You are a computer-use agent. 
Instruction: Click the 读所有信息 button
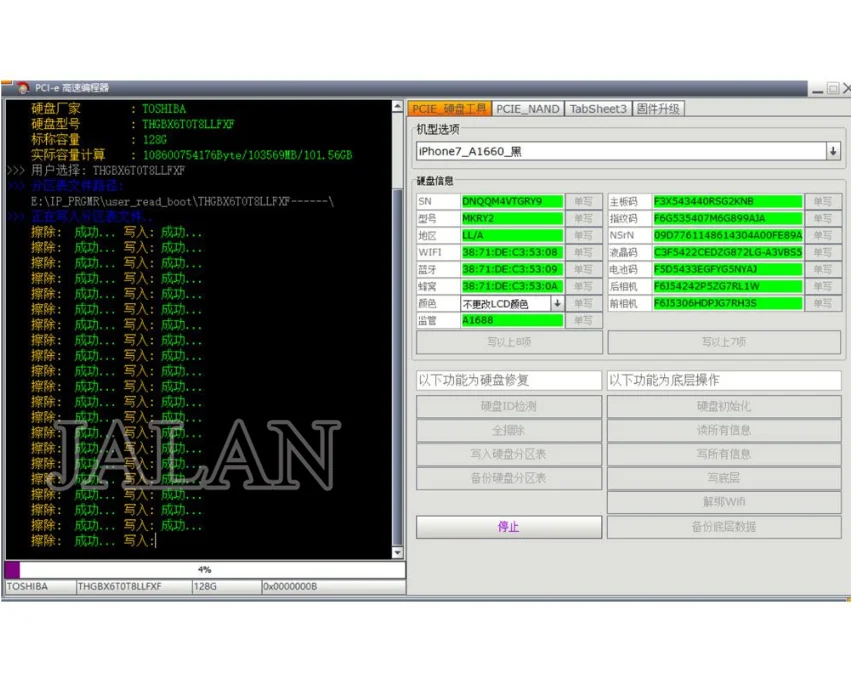click(x=724, y=430)
